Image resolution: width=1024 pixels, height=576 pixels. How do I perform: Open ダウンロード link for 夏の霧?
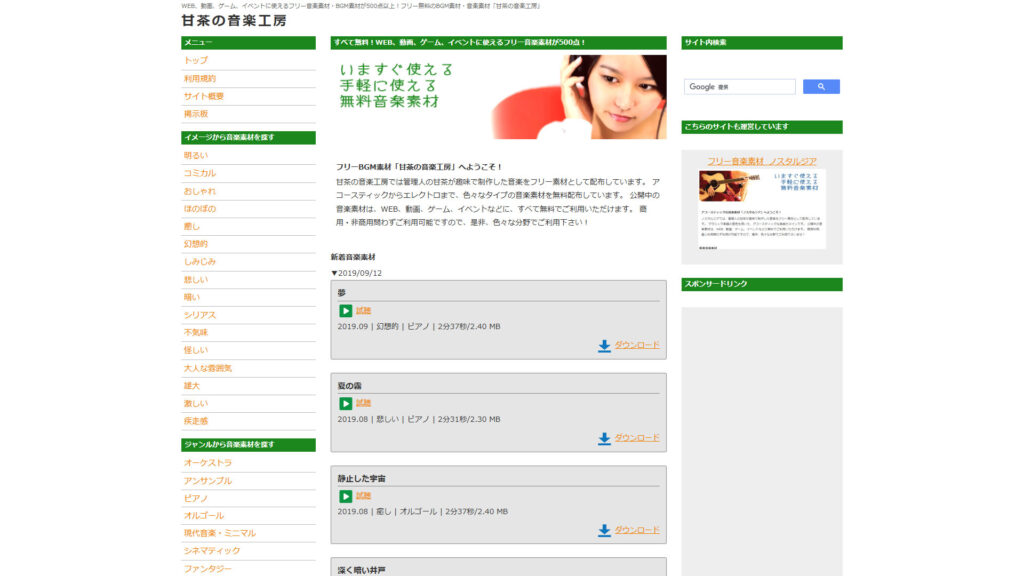[x=637, y=438]
